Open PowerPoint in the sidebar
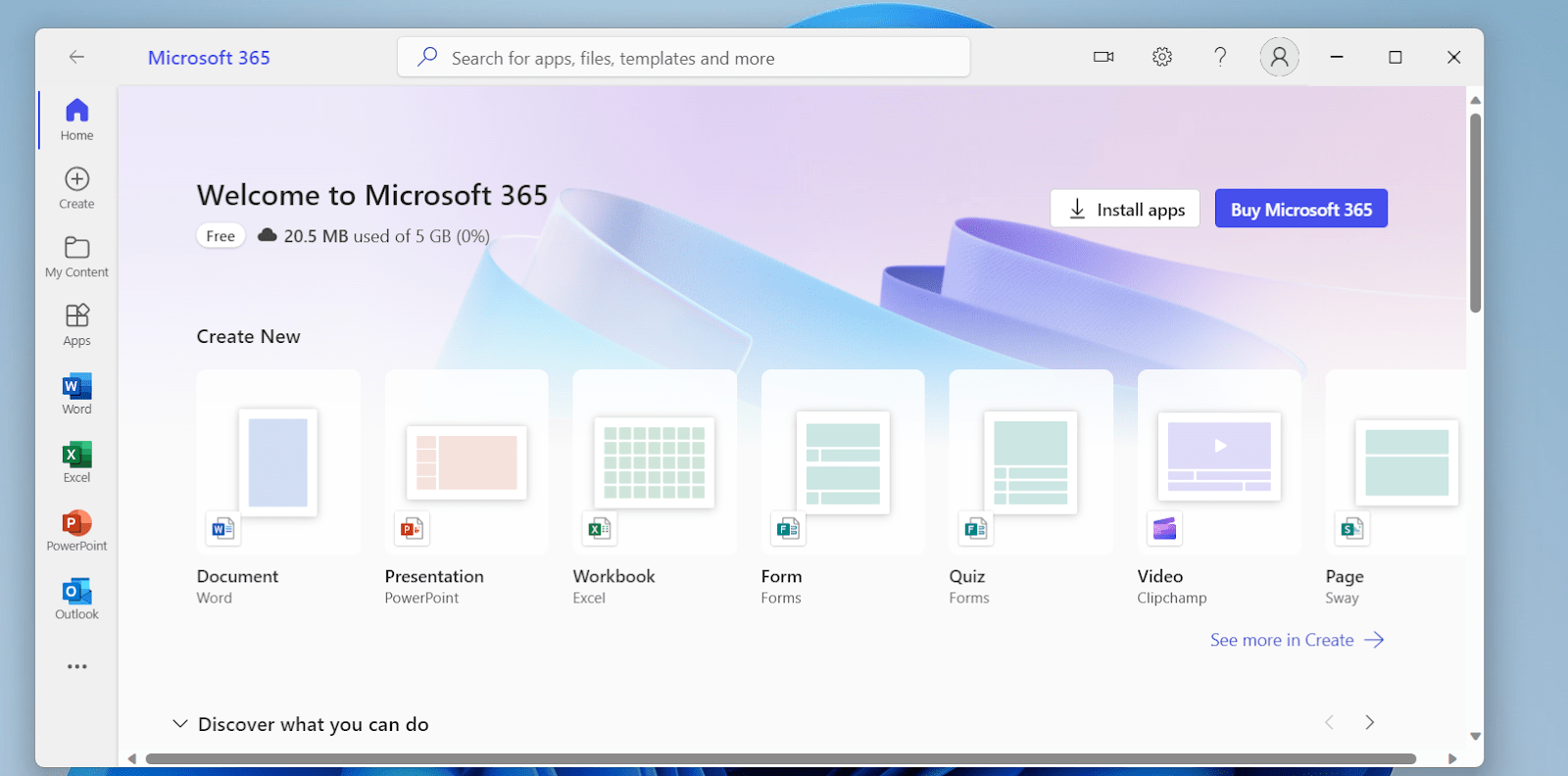Viewport: 1568px width, 776px height. (x=76, y=531)
